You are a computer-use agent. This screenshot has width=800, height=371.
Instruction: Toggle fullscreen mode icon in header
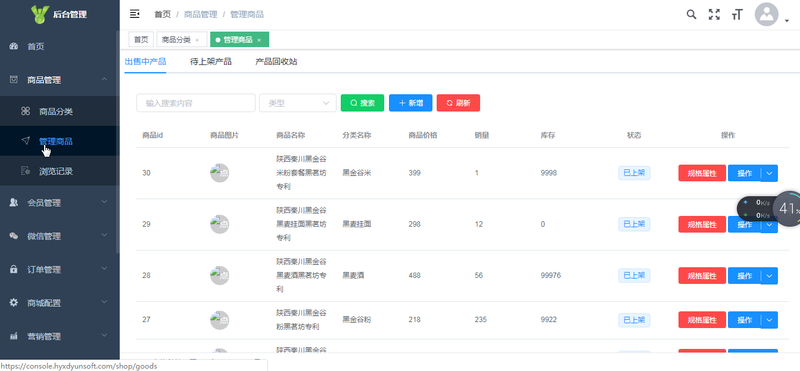point(714,15)
